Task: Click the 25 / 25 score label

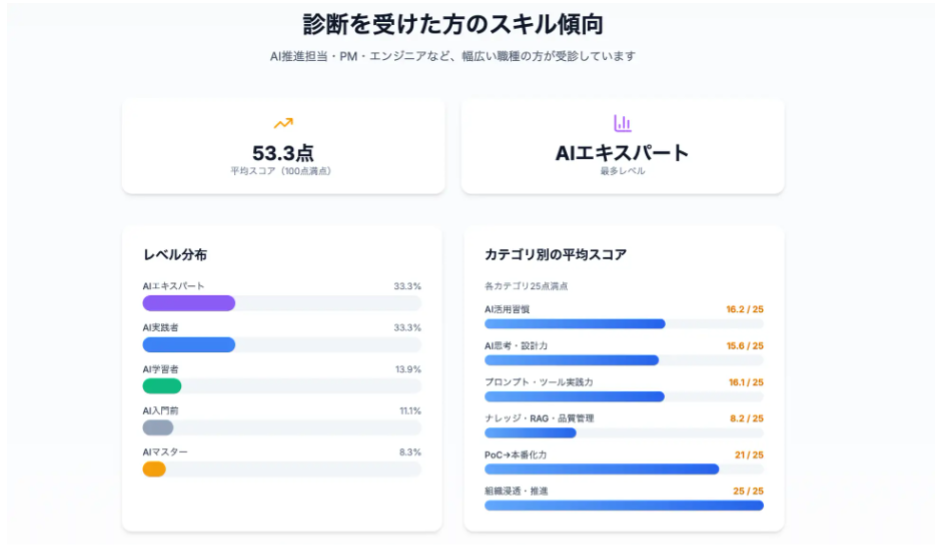Action: (748, 491)
